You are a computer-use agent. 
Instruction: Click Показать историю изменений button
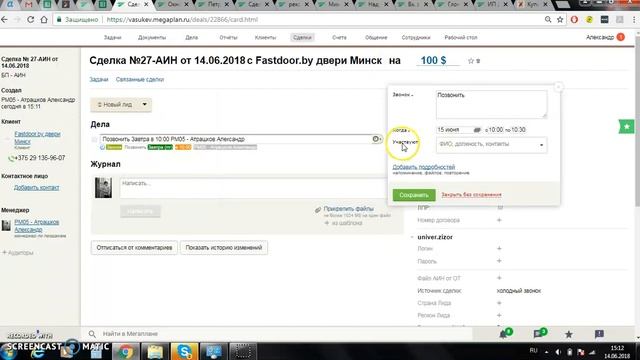(x=224, y=248)
